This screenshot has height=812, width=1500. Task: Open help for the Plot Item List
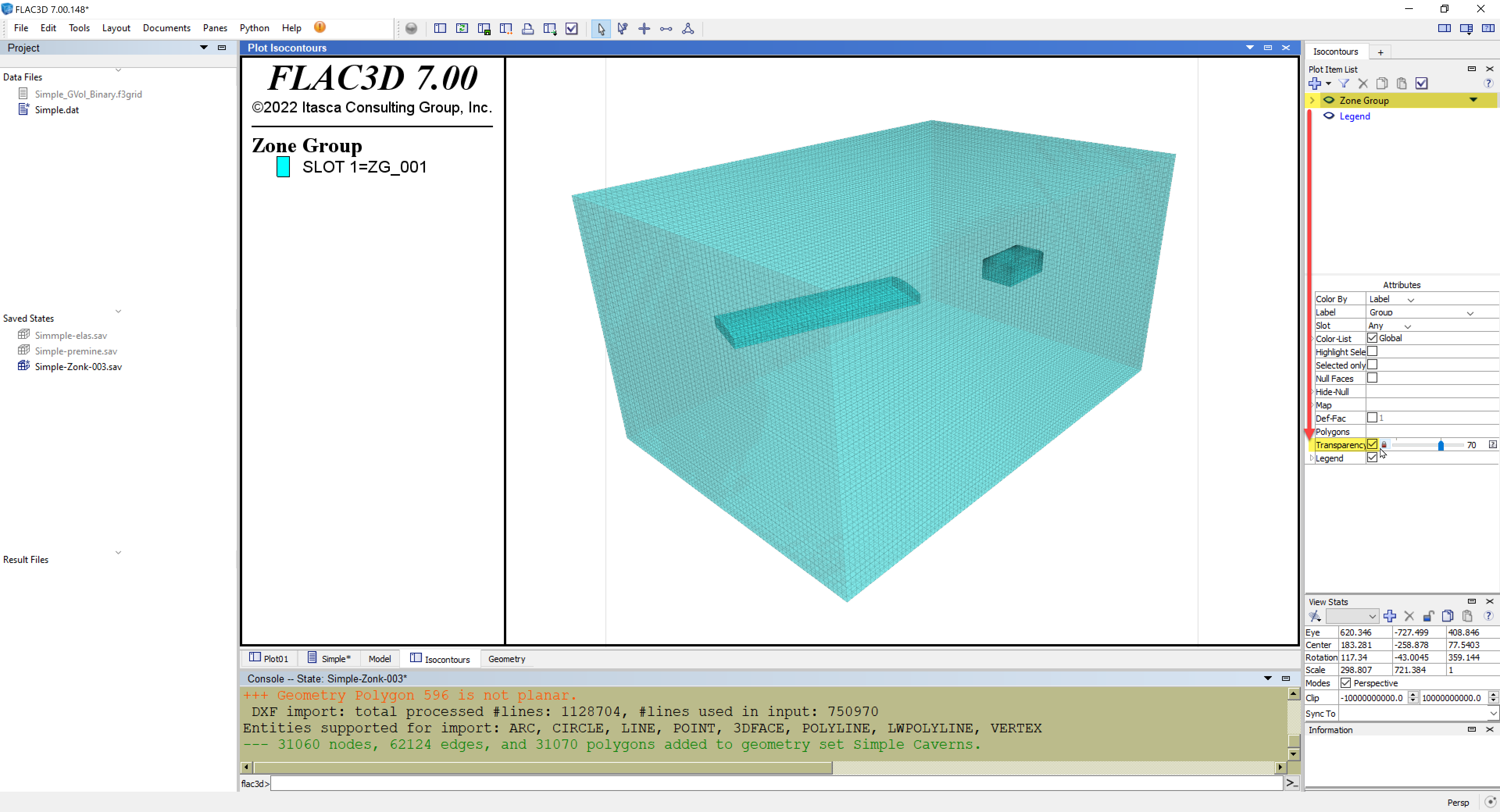pyautogui.click(x=1489, y=83)
